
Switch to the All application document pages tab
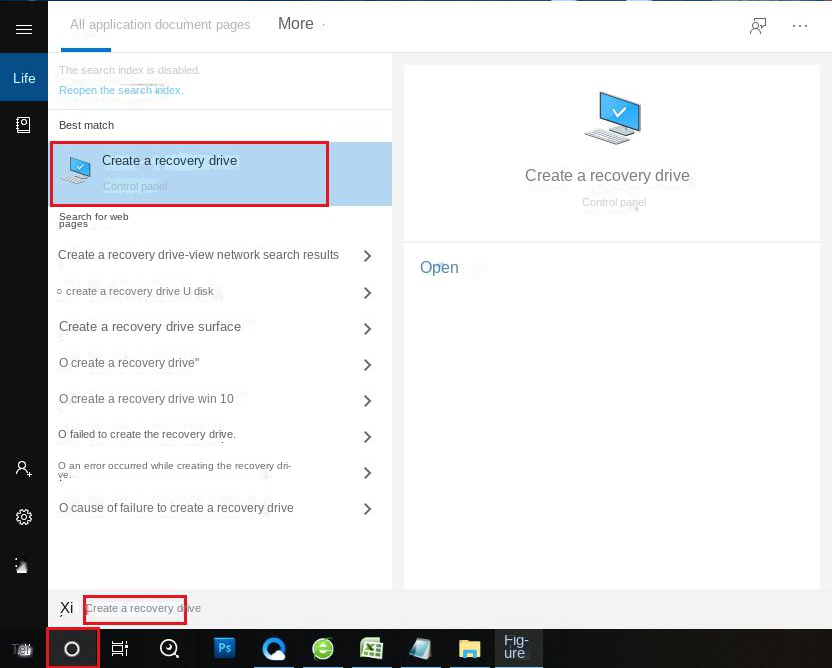[160, 25]
